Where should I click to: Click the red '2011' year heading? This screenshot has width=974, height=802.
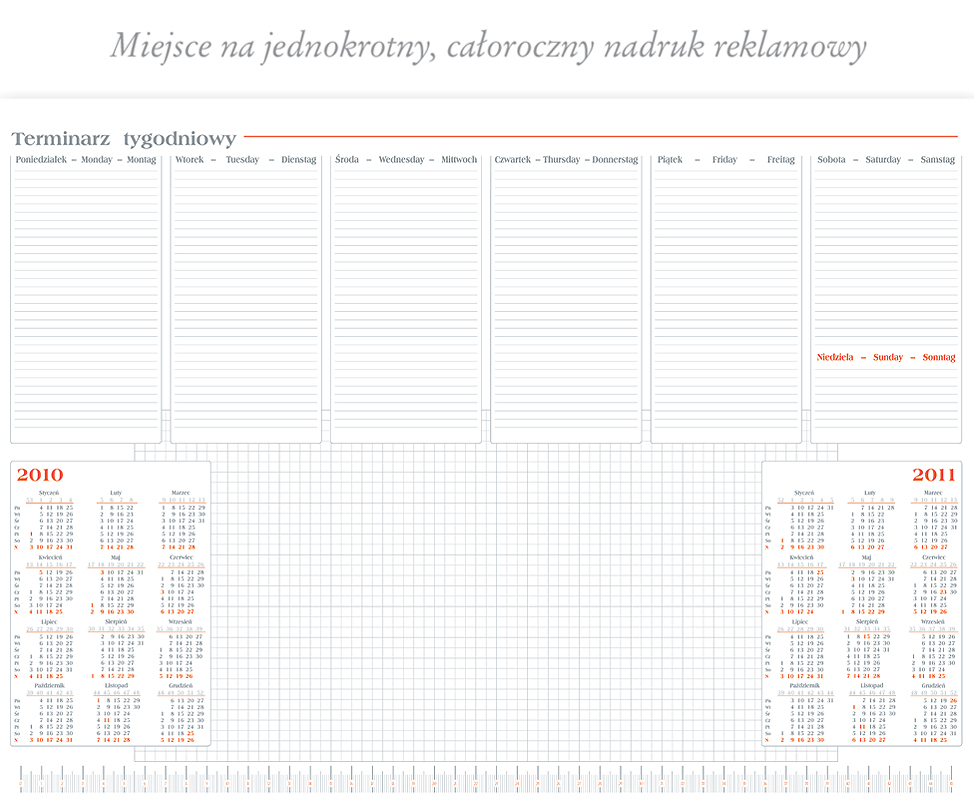click(x=934, y=475)
